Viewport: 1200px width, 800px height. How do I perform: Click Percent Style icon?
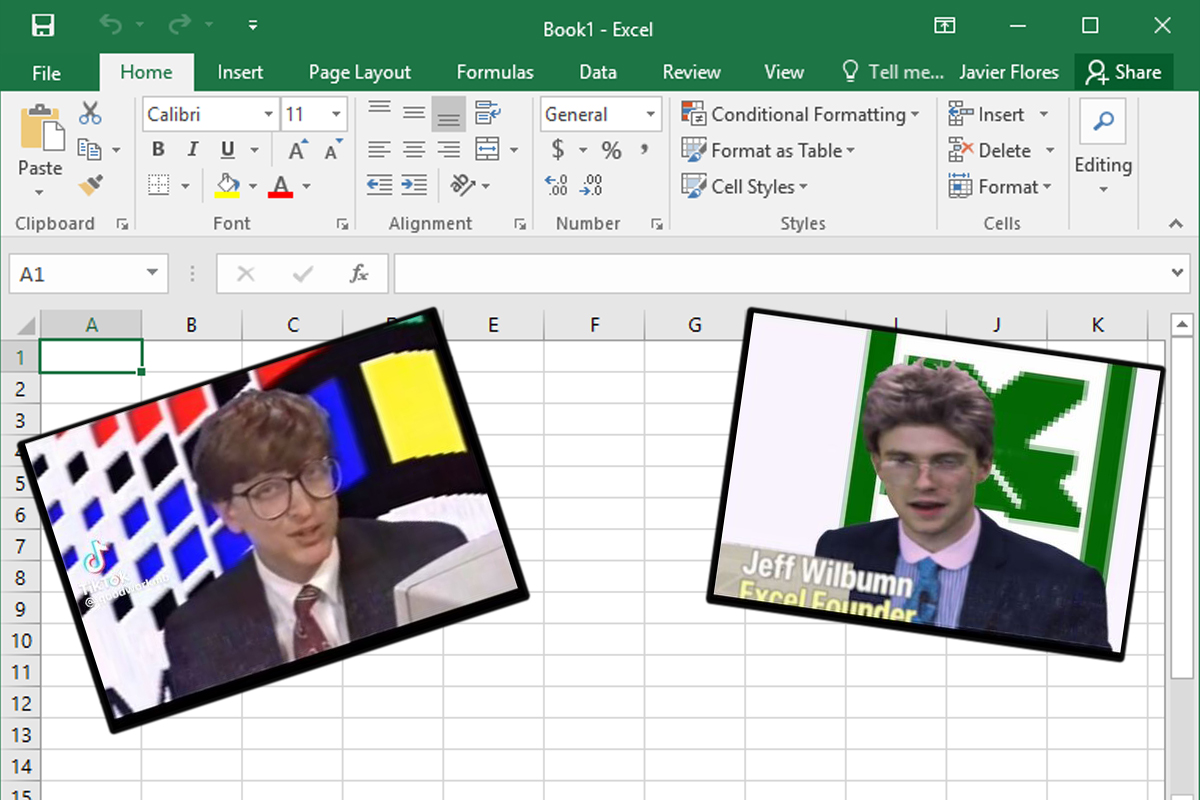click(x=612, y=150)
